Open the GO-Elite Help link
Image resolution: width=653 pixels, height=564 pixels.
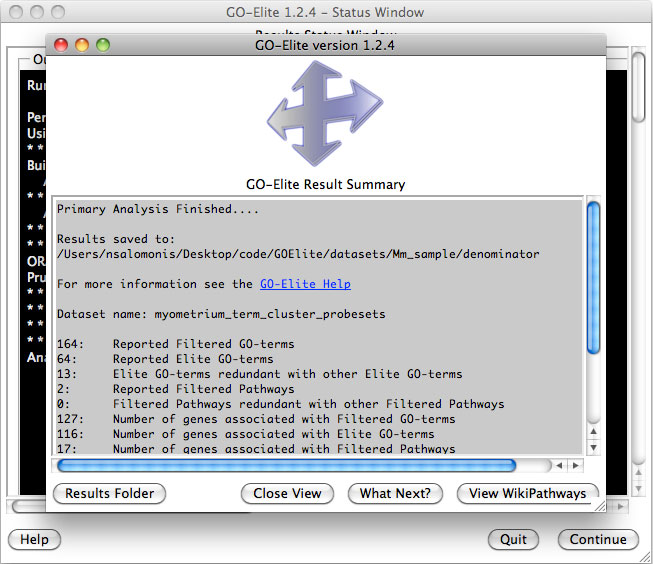tap(305, 284)
